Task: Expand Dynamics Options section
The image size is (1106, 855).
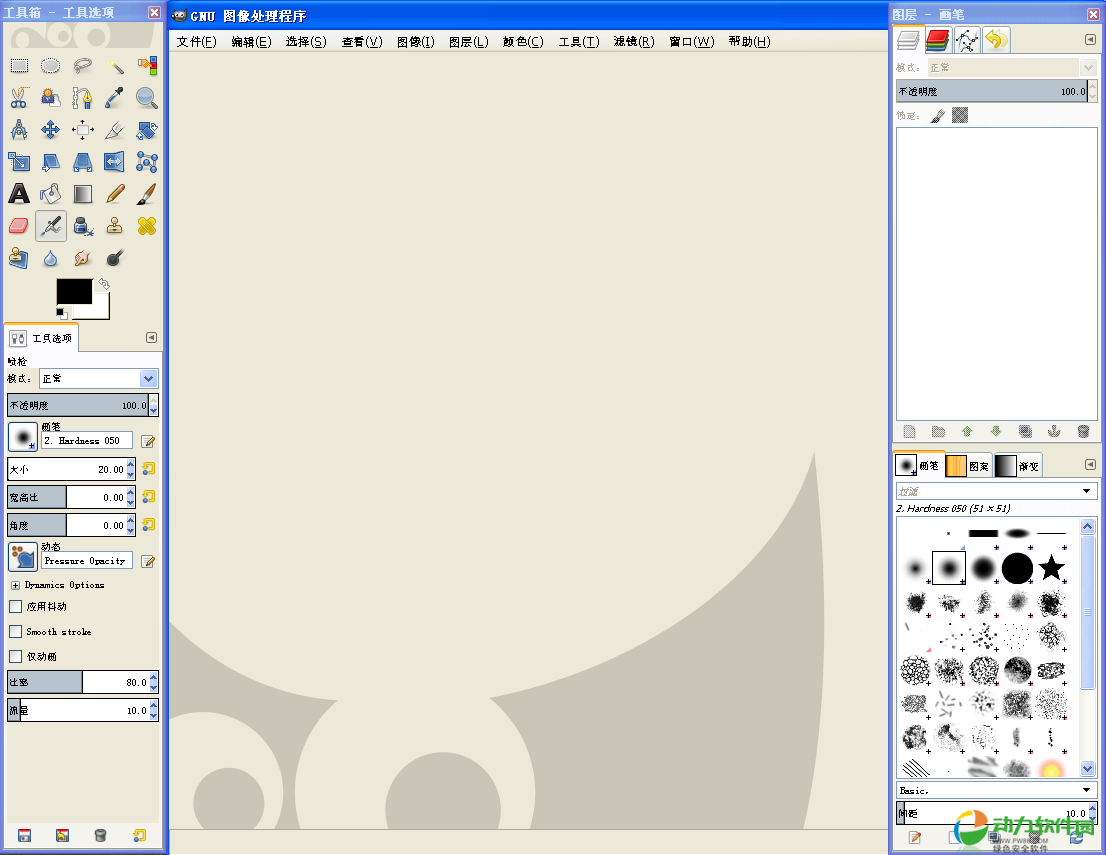Action: [x=15, y=585]
